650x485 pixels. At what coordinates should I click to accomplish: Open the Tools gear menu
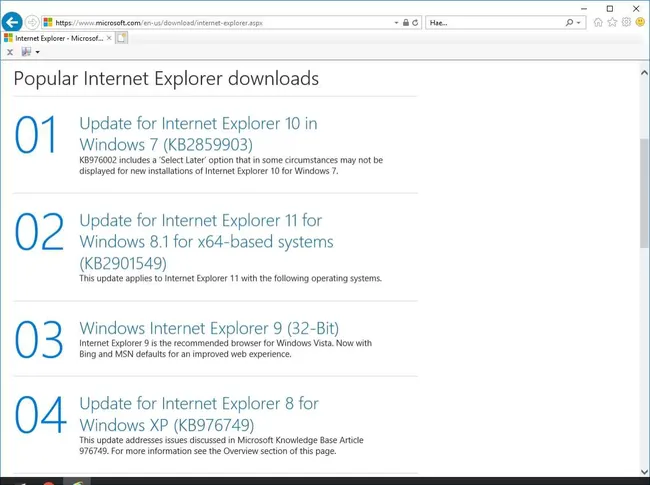[626, 22]
